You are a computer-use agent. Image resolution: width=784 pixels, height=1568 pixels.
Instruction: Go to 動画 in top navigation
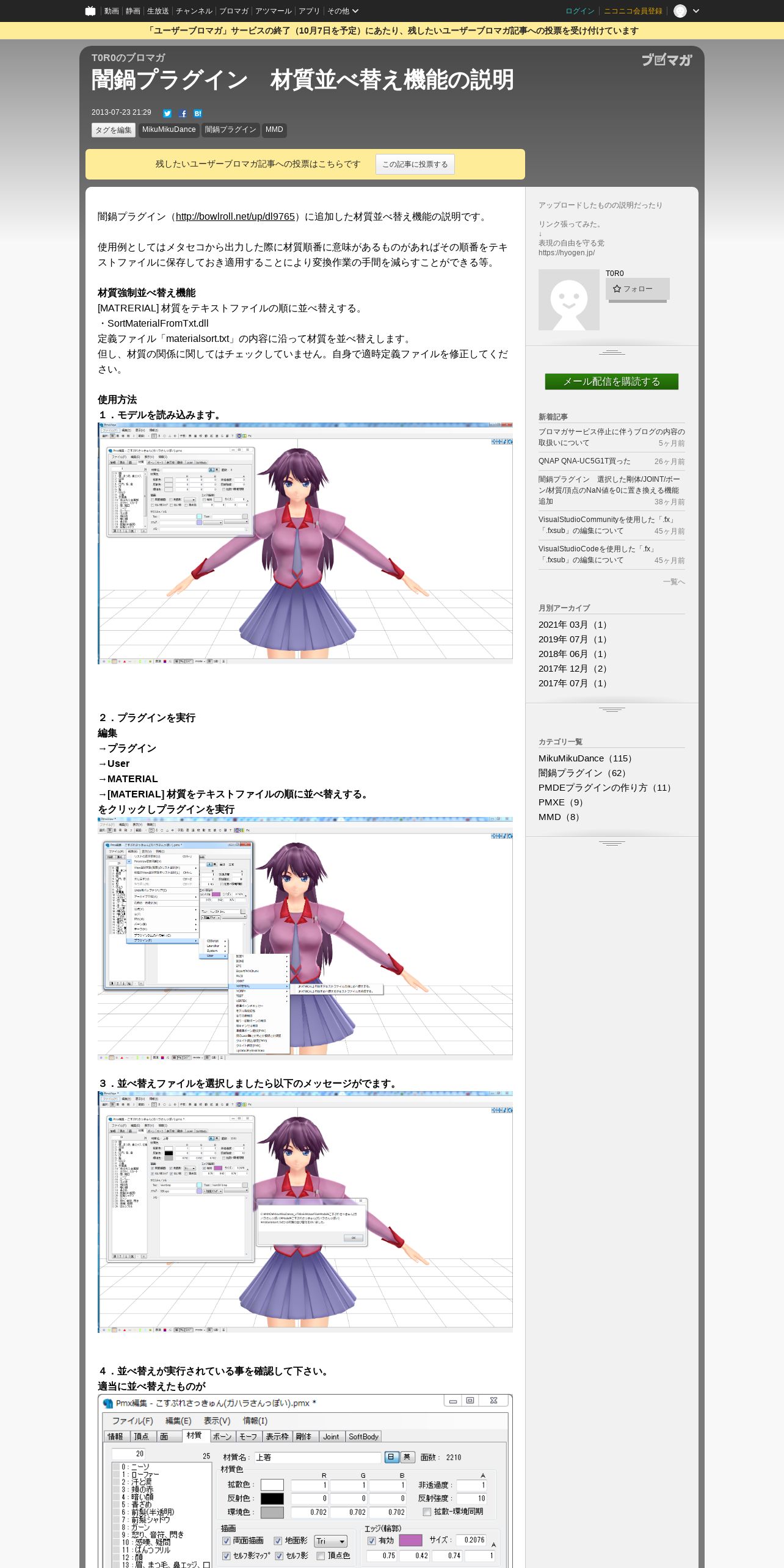111,11
